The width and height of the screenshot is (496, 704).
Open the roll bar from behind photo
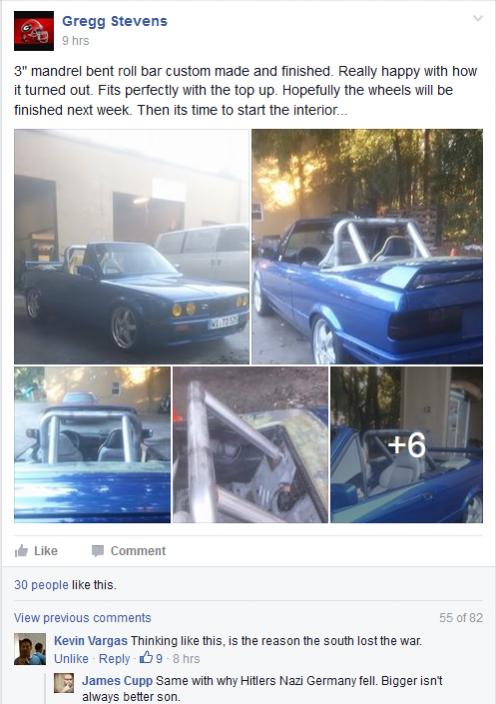click(x=92, y=444)
